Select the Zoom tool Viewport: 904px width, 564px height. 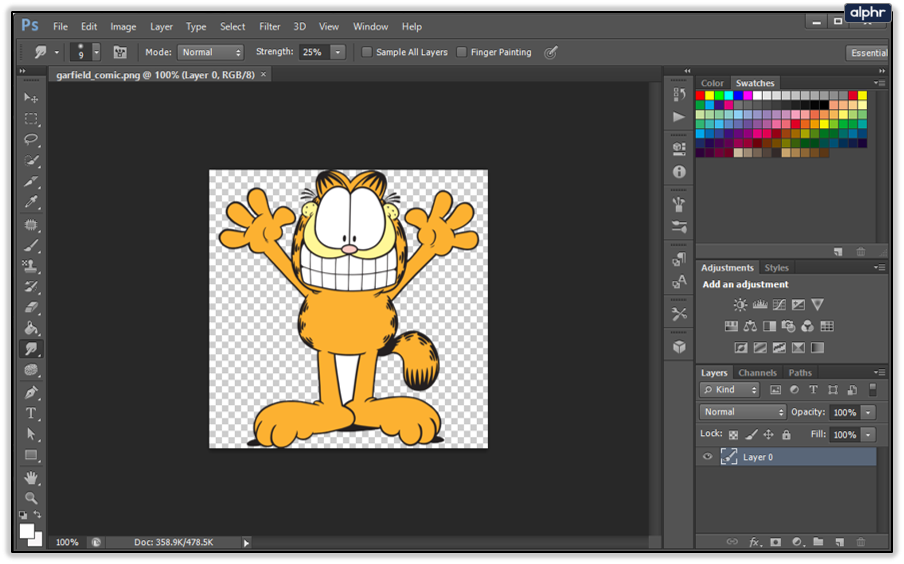[x=31, y=497]
